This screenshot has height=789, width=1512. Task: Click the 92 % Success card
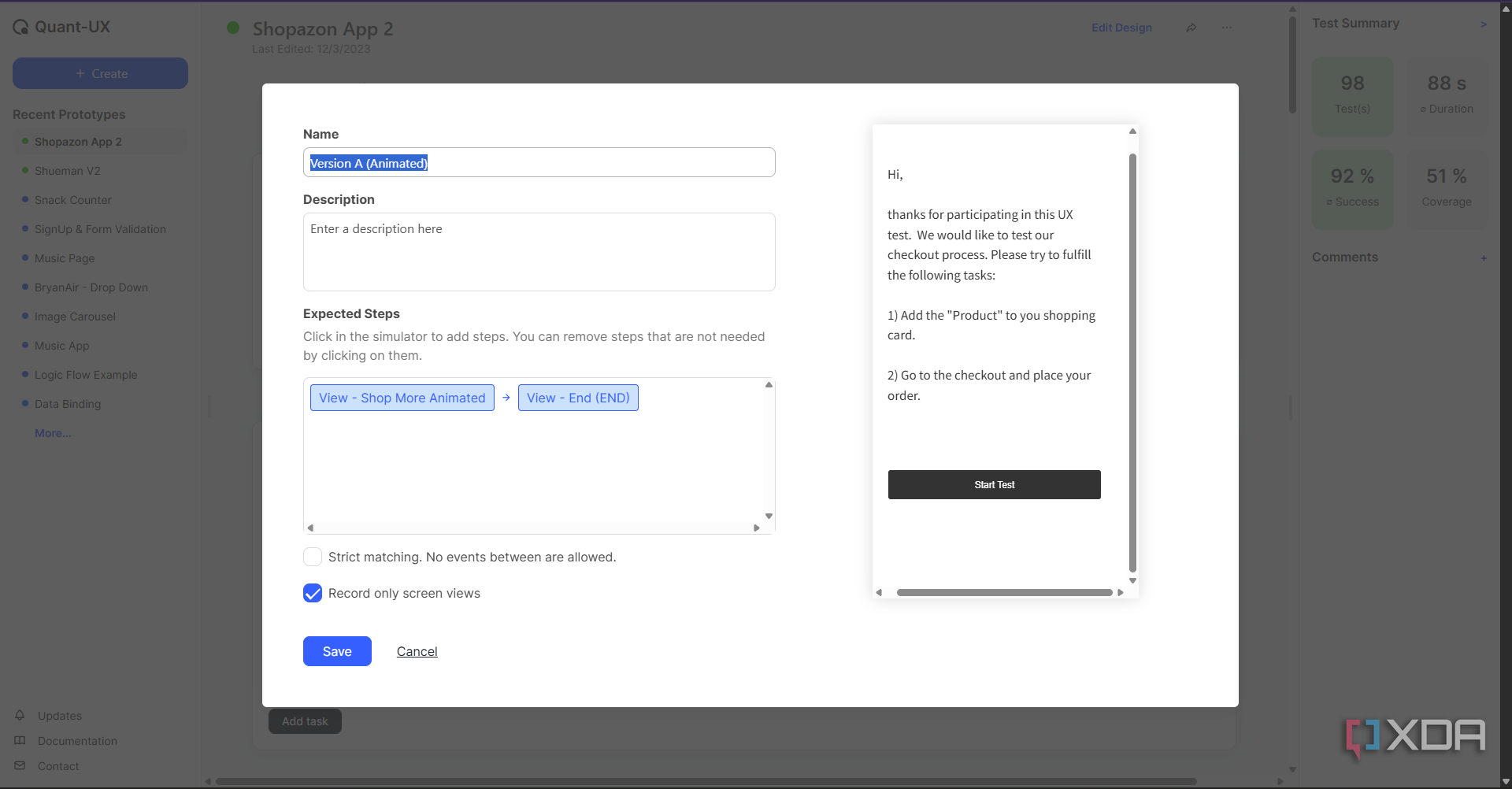(x=1352, y=190)
